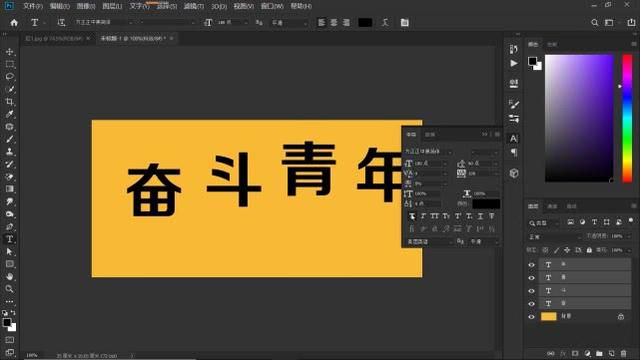Hide the second text layer via eye
Viewport: 640px width, 360px height.
[x=531, y=278]
